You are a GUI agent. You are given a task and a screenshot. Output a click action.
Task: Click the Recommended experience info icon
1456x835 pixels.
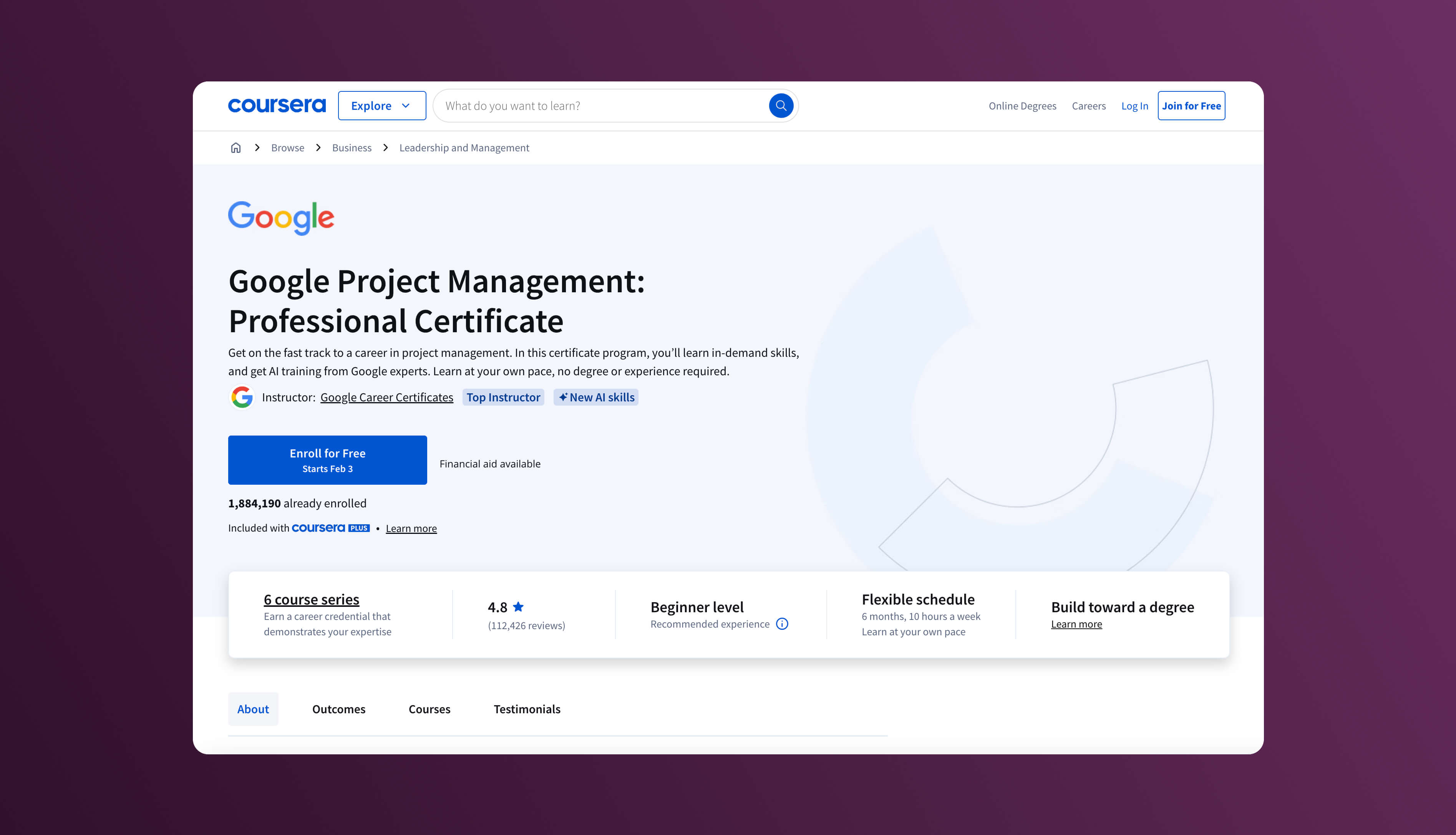click(x=782, y=624)
